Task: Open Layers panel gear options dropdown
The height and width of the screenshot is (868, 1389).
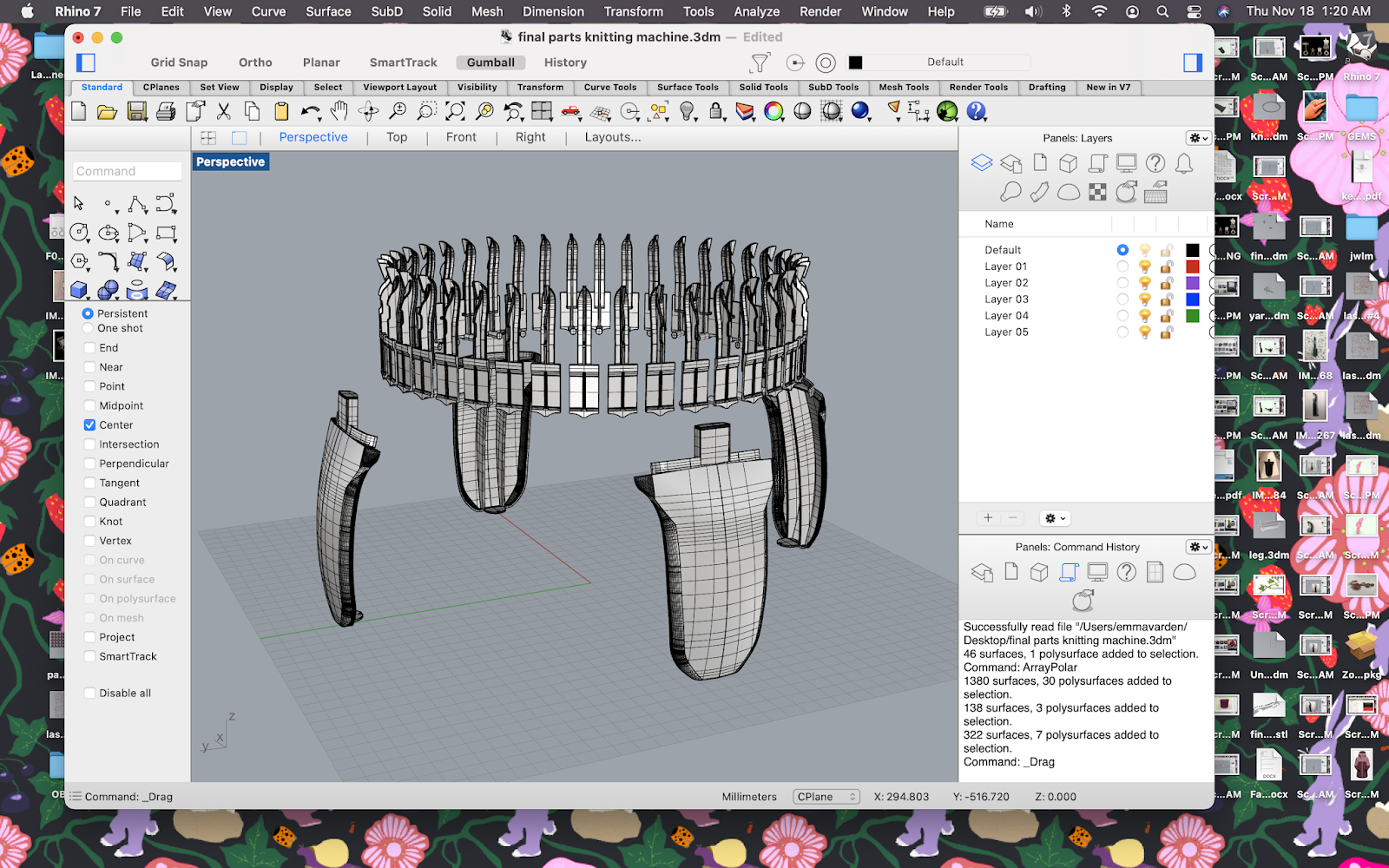Action: [1198, 138]
